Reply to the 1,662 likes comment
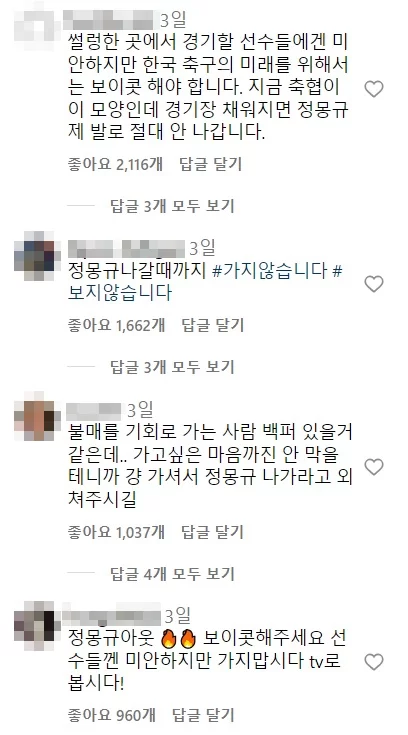 click(x=212, y=325)
